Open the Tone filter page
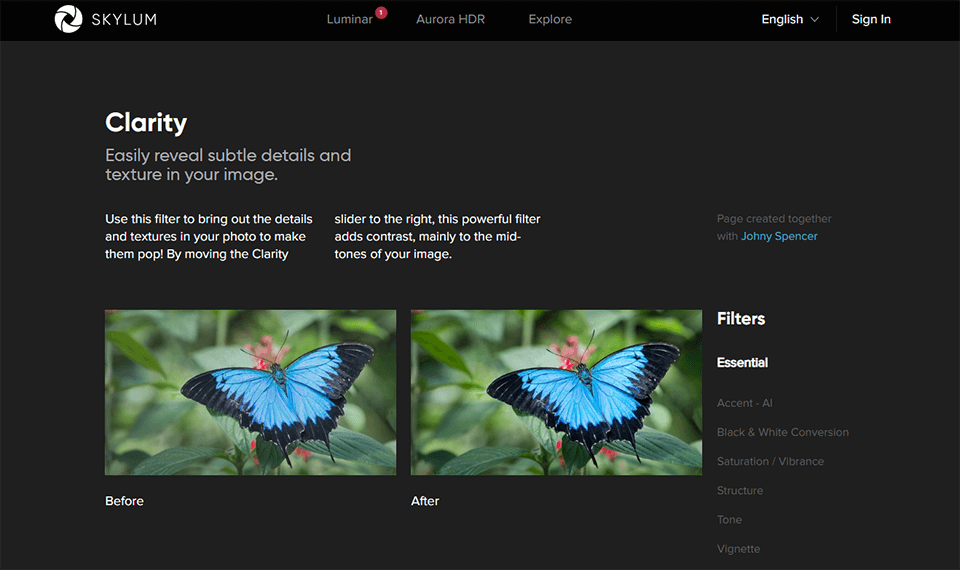This screenshot has height=570, width=960. (x=729, y=520)
